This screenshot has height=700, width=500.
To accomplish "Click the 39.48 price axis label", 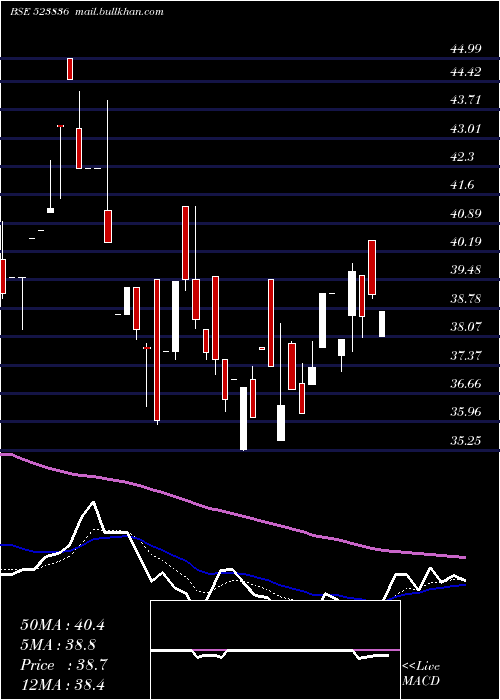I will pos(466,270).
